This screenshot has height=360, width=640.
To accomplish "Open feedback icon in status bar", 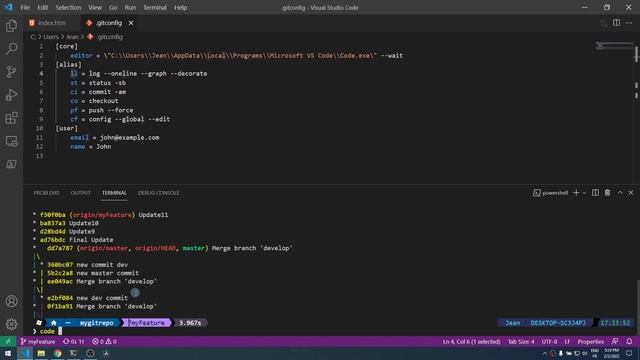I will (x=615, y=342).
